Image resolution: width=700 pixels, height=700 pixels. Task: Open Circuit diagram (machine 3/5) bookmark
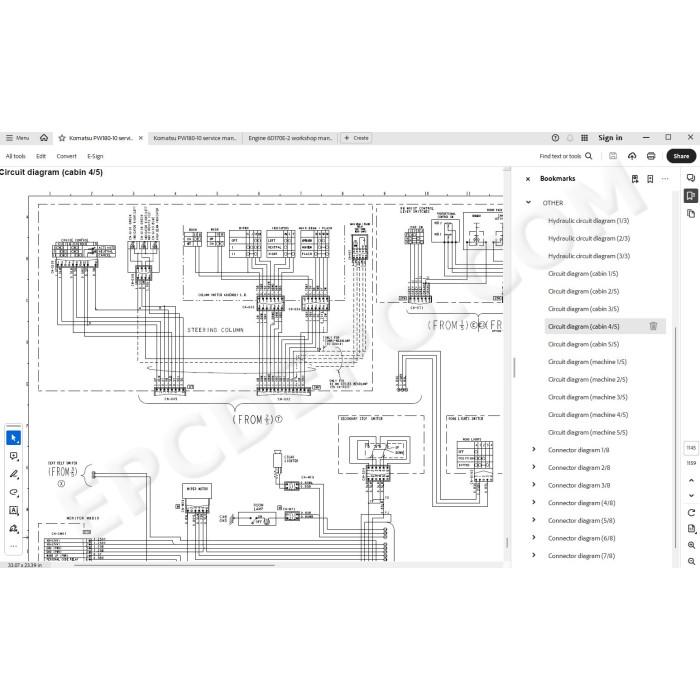588,397
